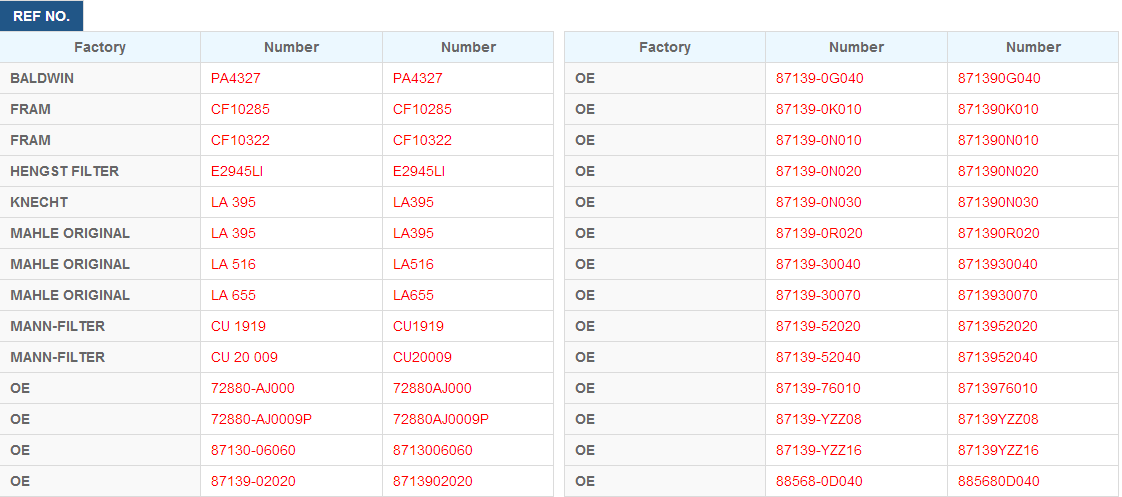Open MAHLE ORIGINAL number LA 516
This screenshot has width=1122, height=497.
pos(233,265)
